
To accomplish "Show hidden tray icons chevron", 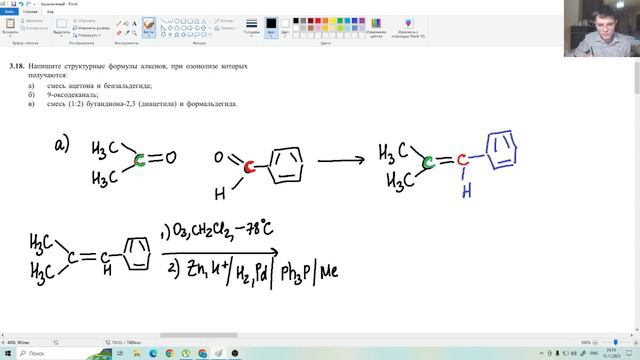I will [x=541, y=353].
